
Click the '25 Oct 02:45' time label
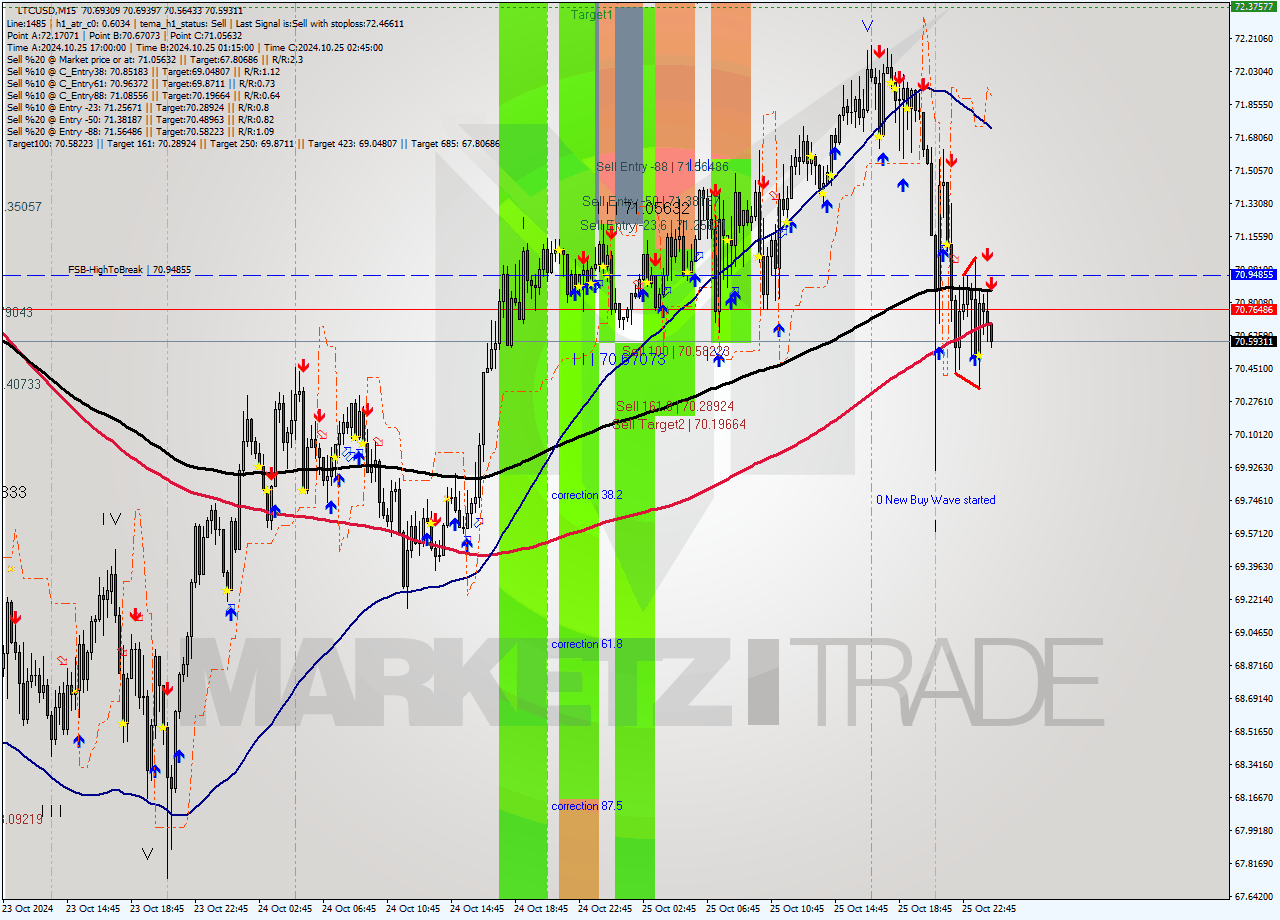point(670,909)
